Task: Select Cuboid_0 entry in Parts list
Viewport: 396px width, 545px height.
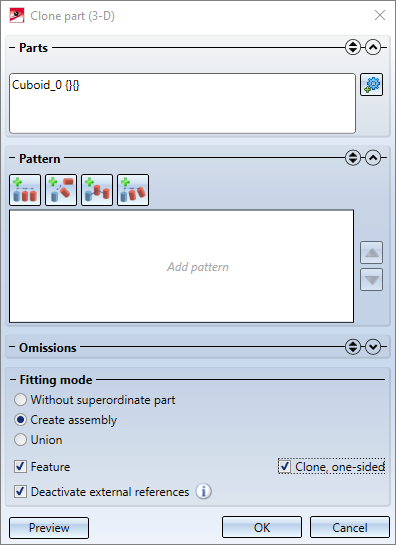Action: 46,85
